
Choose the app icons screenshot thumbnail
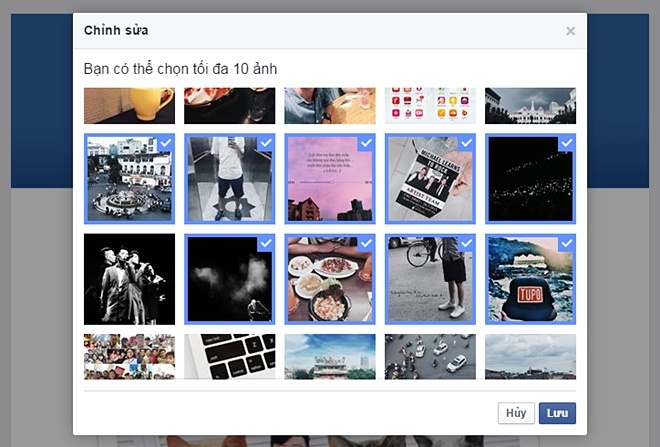[430, 105]
